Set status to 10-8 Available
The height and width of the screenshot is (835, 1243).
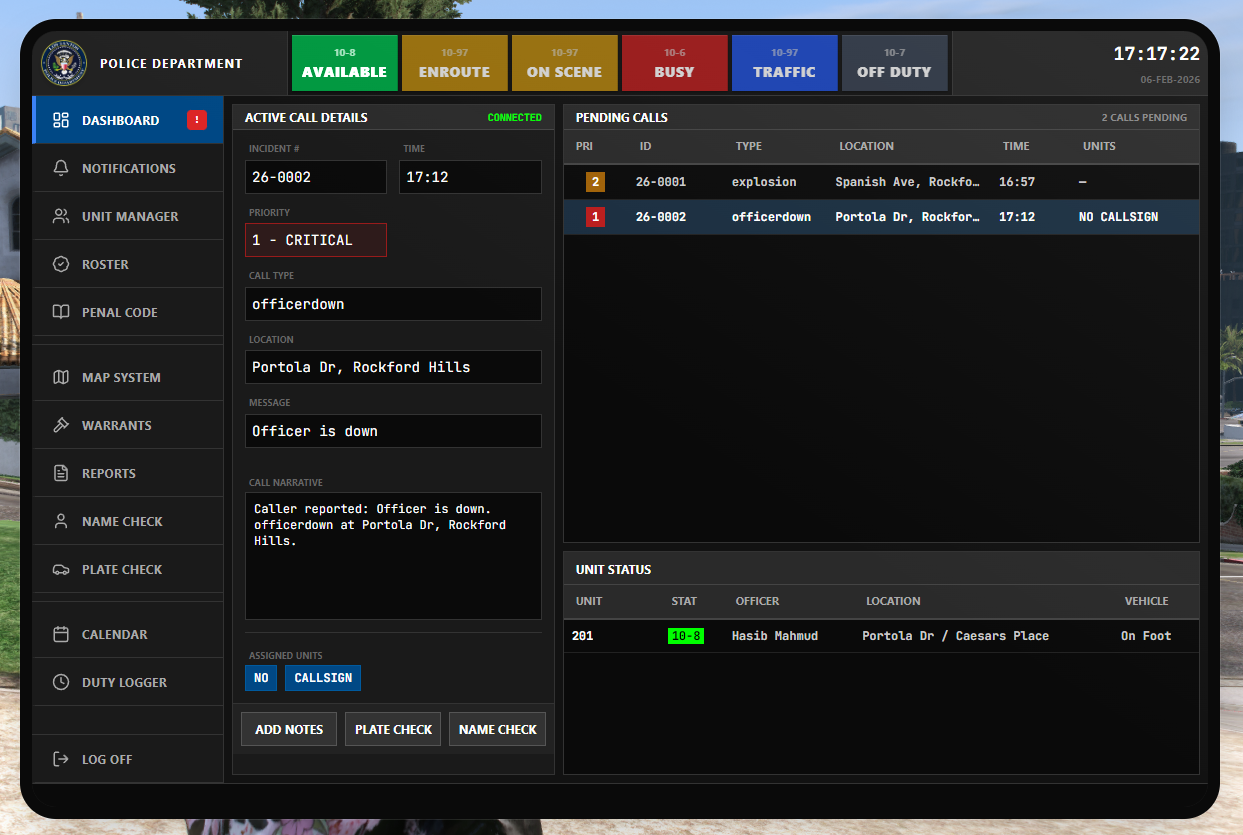pos(344,63)
